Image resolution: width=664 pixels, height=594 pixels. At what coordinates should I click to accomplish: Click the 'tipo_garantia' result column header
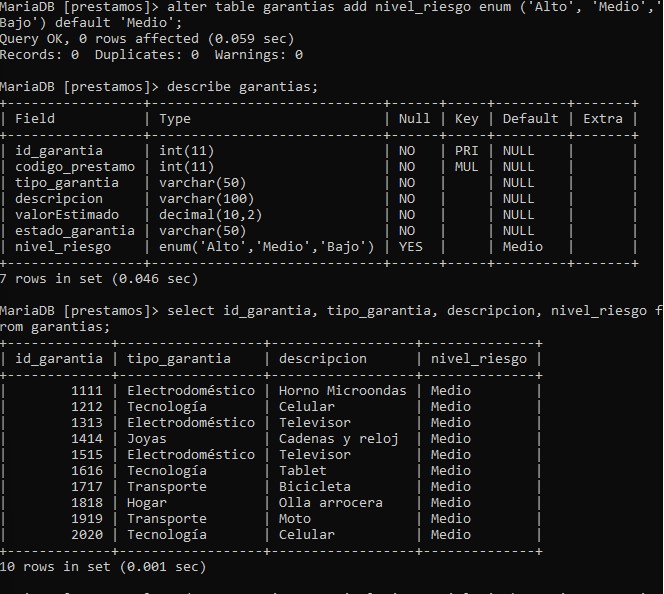(x=179, y=359)
